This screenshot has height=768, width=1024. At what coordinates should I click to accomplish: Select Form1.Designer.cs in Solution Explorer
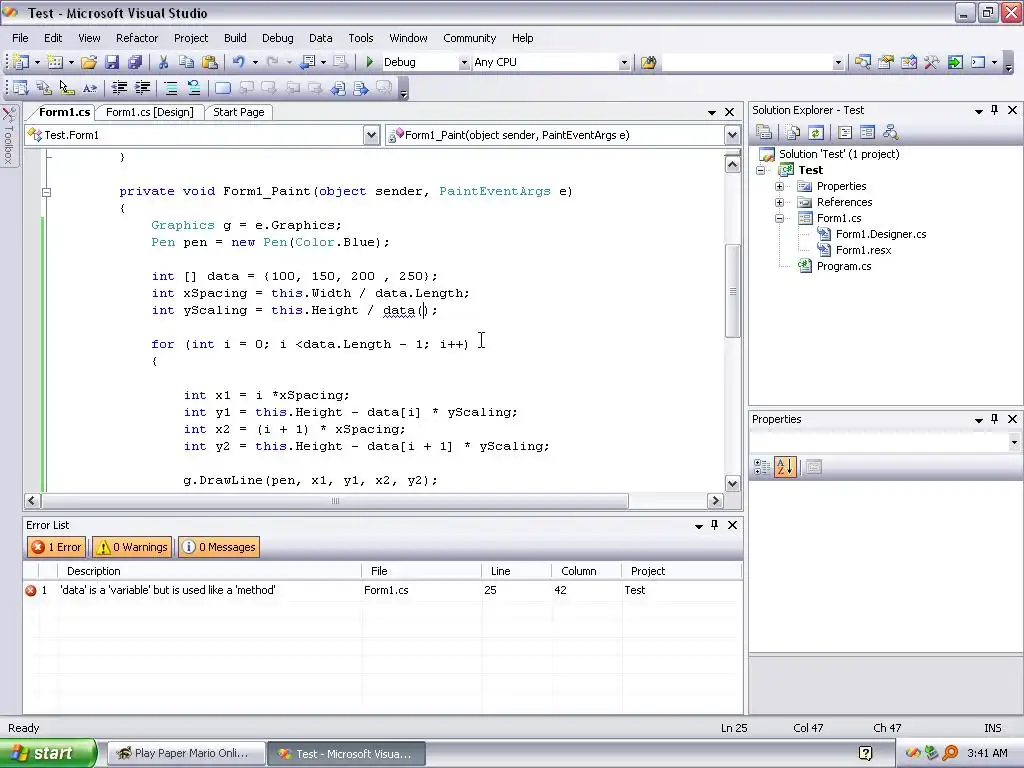tap(881, 234)
